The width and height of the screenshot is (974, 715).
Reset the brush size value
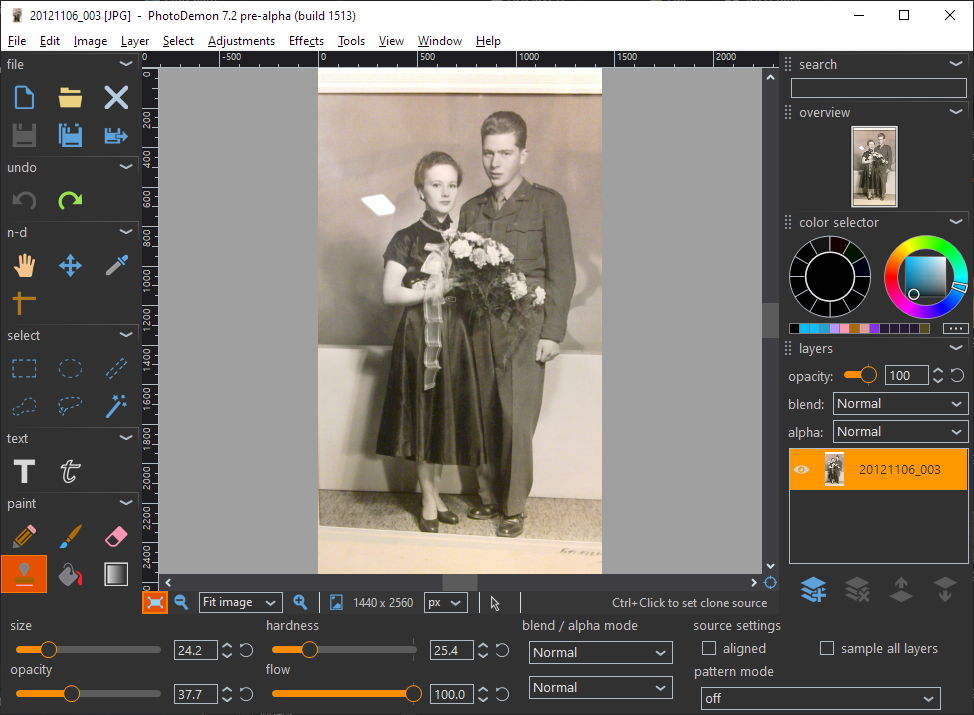(247, 650)
